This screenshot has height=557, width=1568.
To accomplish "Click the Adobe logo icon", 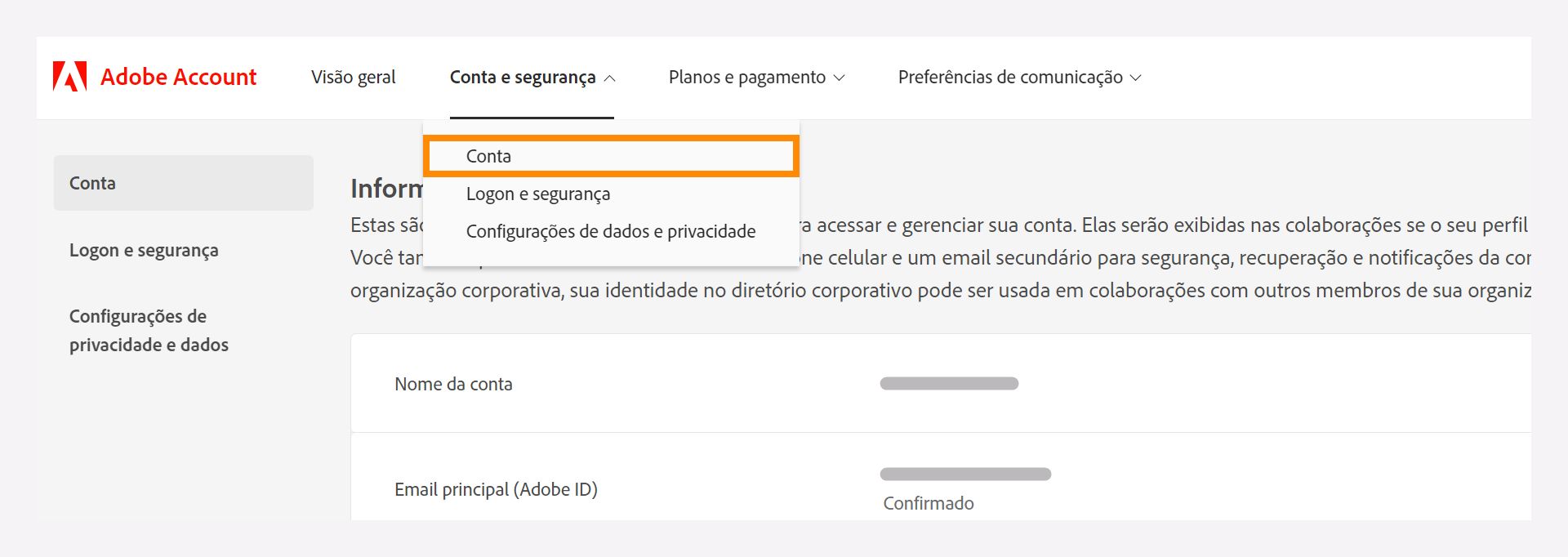I will [69, 77].
